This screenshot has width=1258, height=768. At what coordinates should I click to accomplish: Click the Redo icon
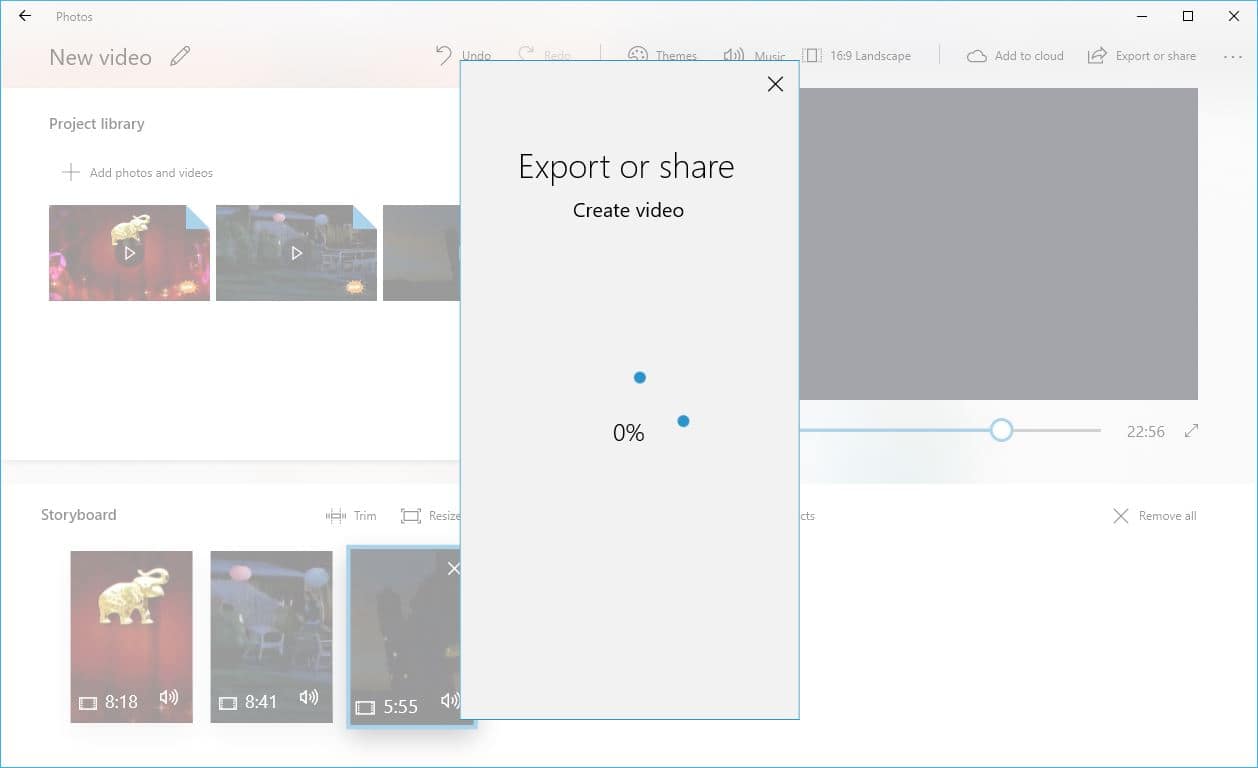[527, 55]
